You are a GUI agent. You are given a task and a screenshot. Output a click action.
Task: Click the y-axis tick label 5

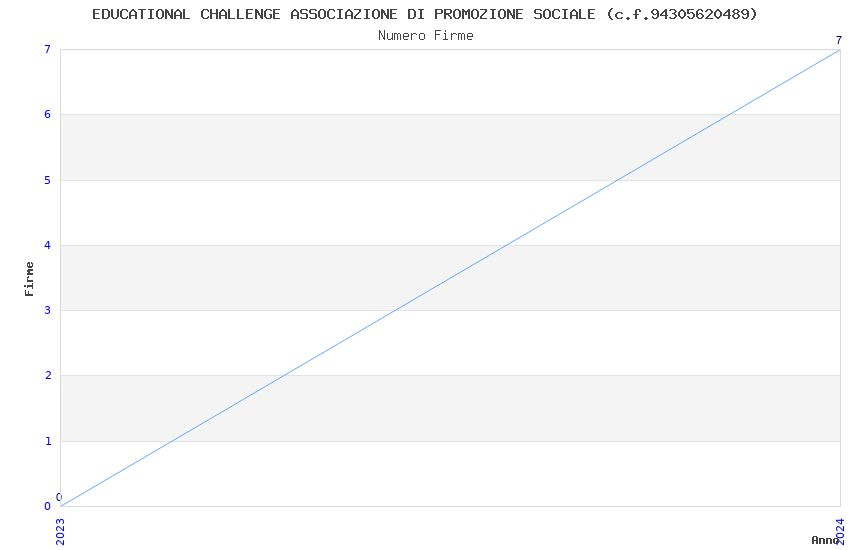47,180
